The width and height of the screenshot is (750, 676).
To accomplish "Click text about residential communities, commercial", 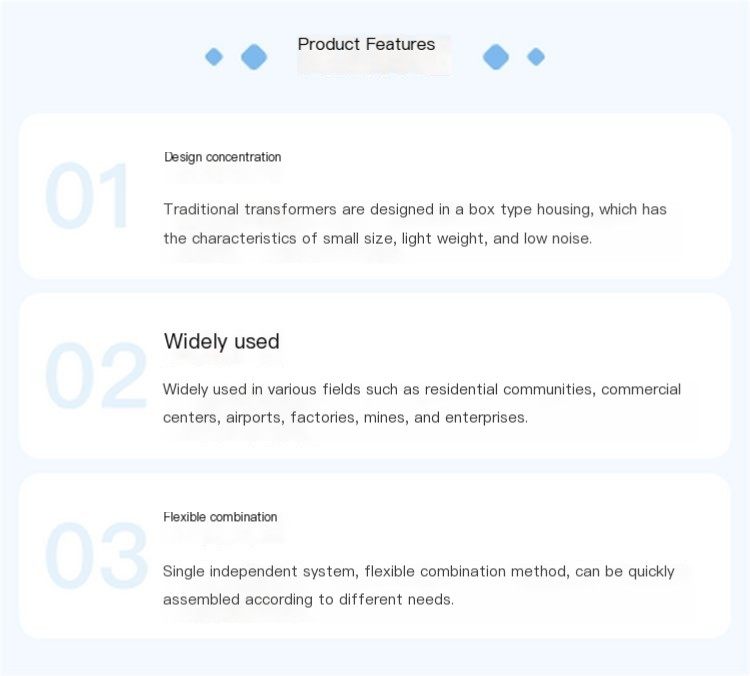I will (422, 389).
